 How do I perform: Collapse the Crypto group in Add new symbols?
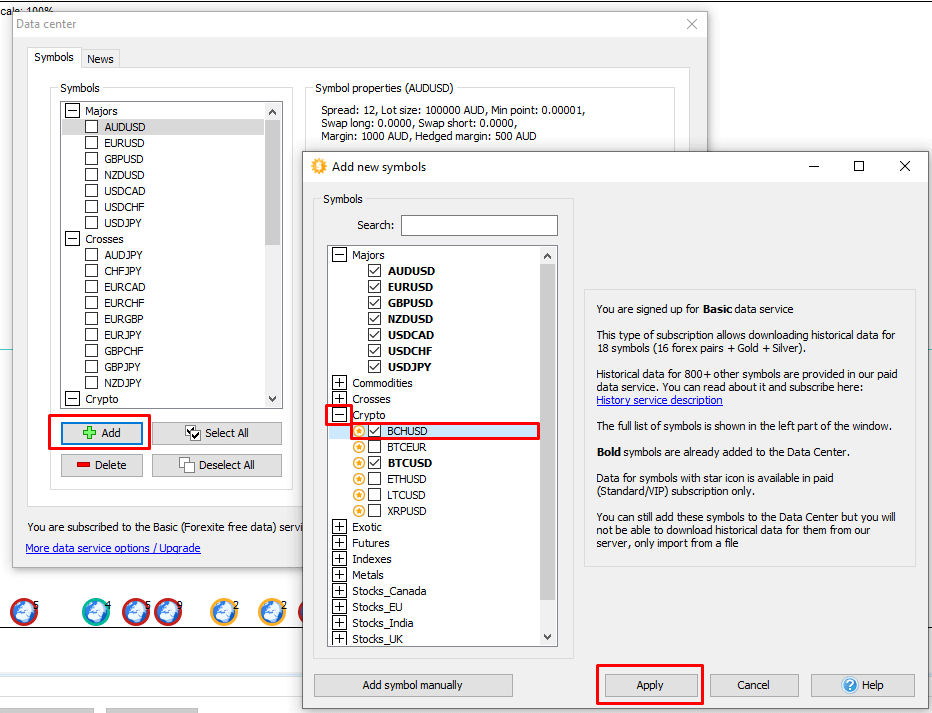pyautogui.click(x=340, y=415)
